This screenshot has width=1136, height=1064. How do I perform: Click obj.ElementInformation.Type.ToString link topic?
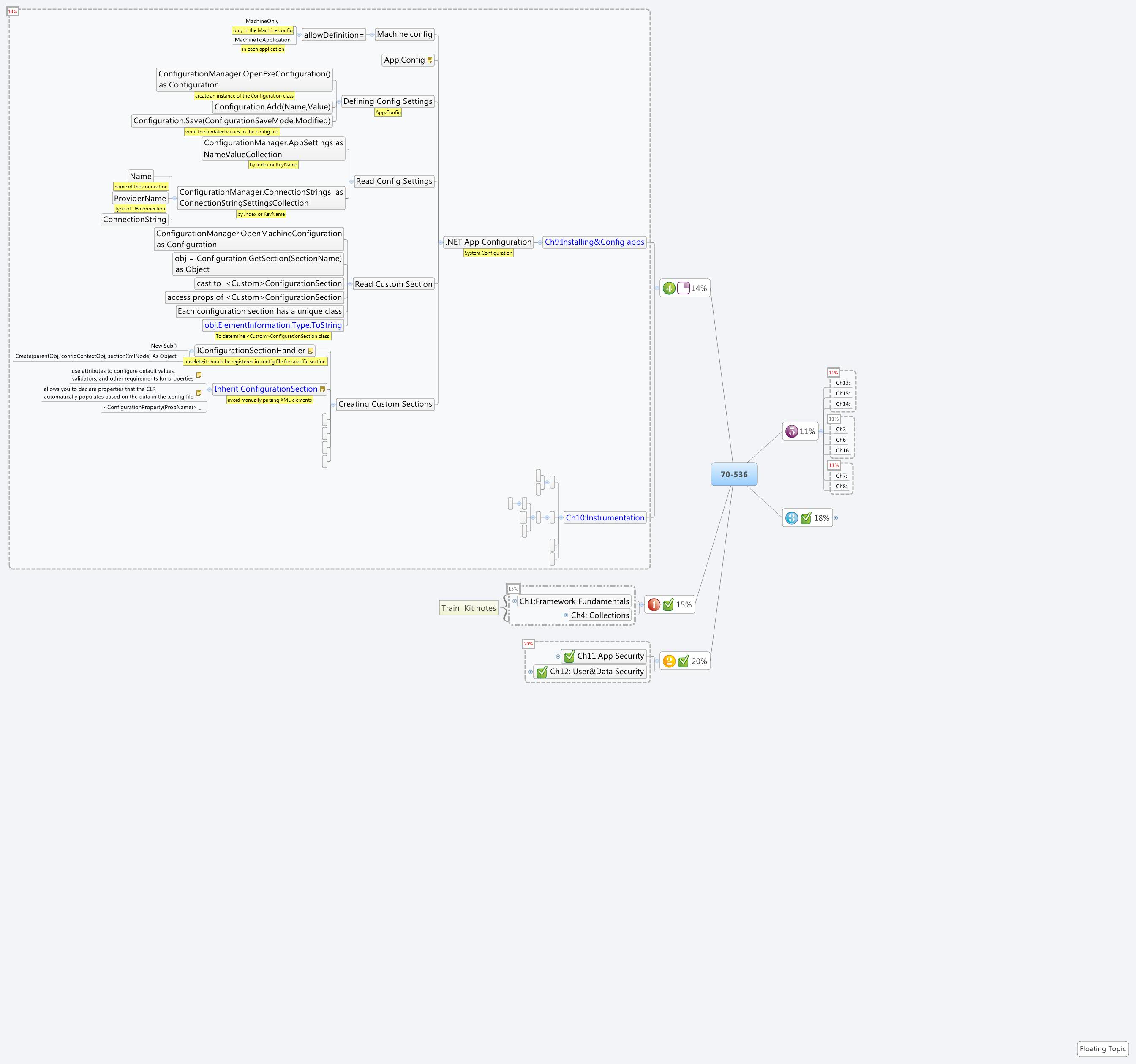pyautogui.click(x=273, y=325)
